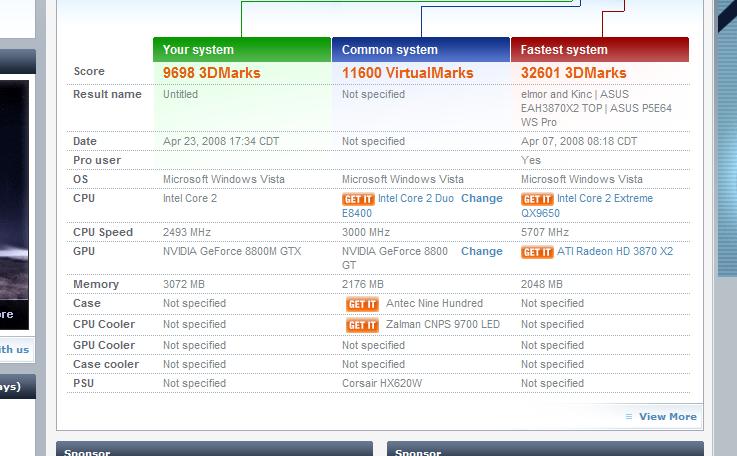
Task: Click the Case cooler row label
Action: (x=106, y=364)
